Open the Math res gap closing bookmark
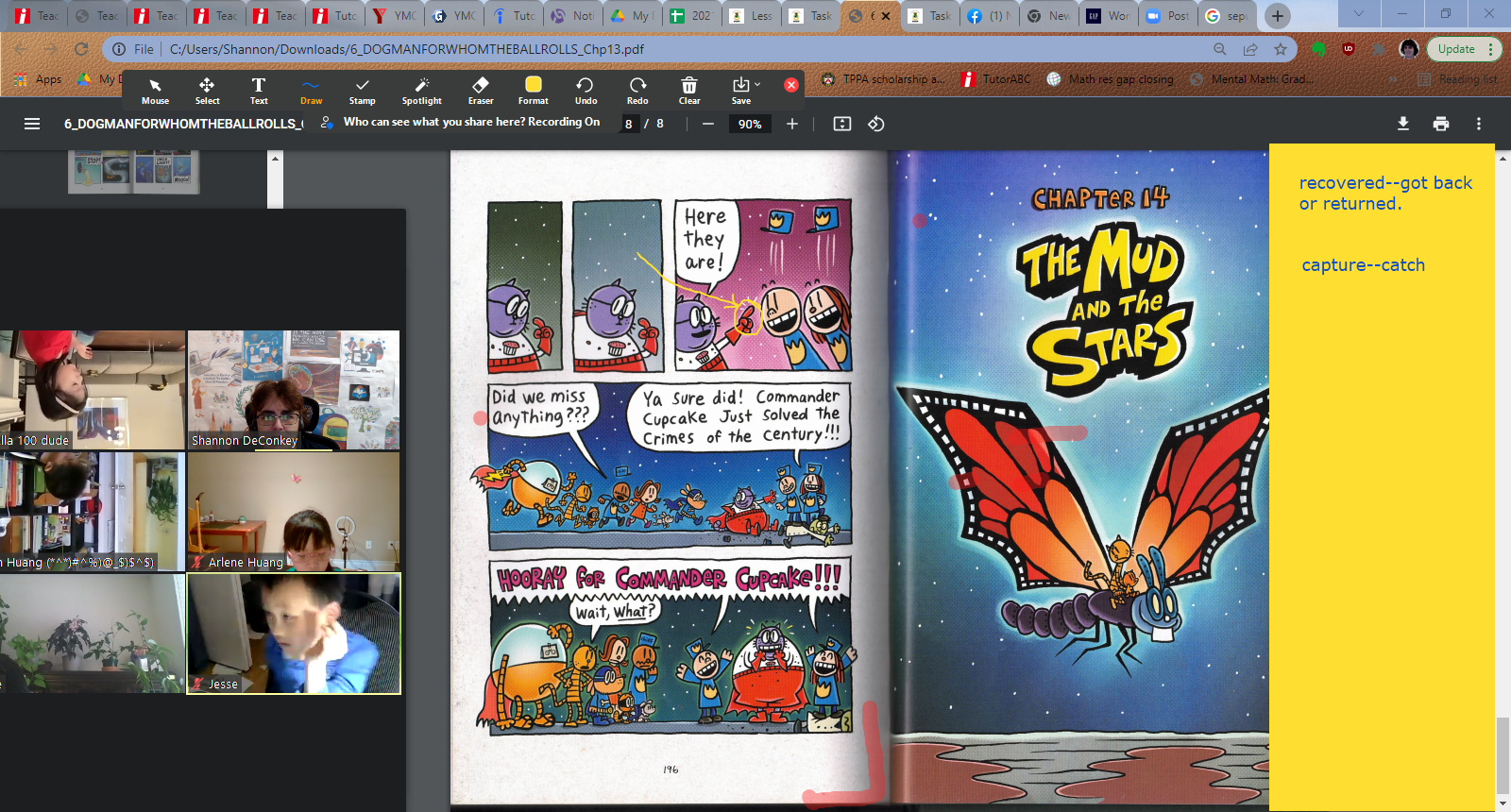Screen dimensions: 1511x812 pos(1111,79)
